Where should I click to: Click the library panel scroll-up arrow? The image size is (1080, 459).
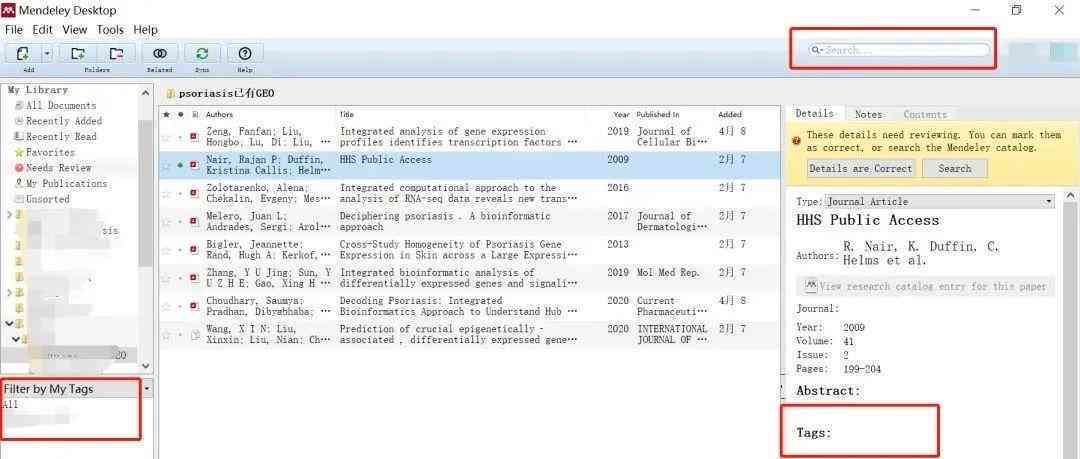click(145, 92)
